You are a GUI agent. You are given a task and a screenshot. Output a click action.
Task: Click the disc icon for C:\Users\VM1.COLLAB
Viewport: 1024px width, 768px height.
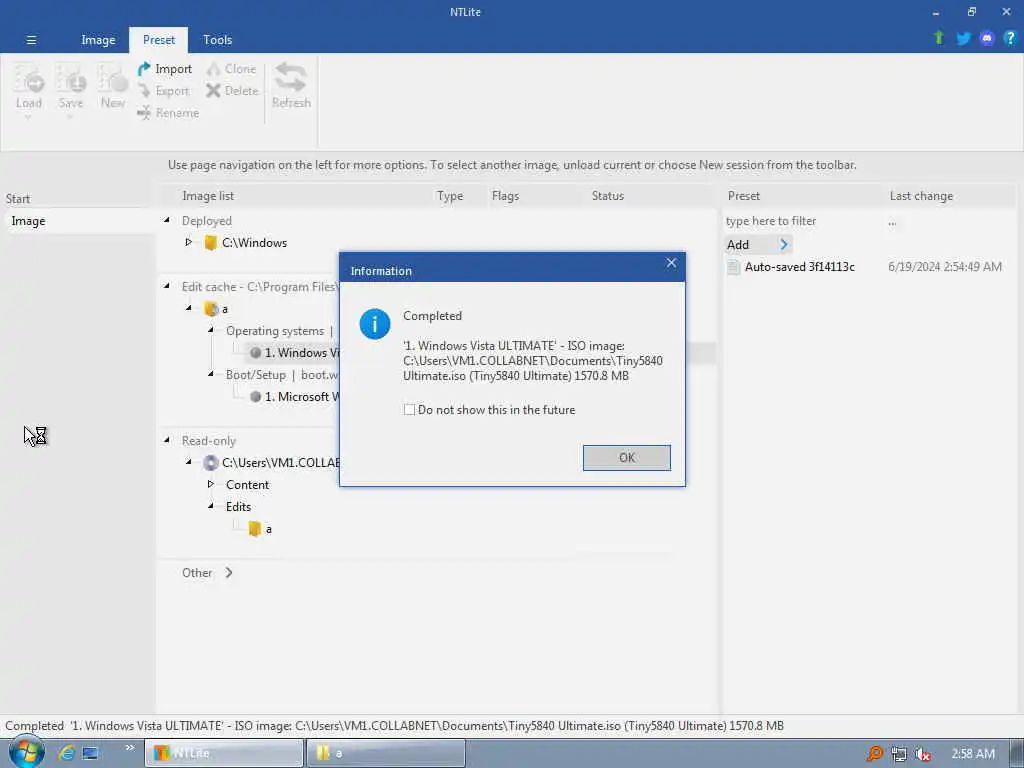[x=210, y=463]
